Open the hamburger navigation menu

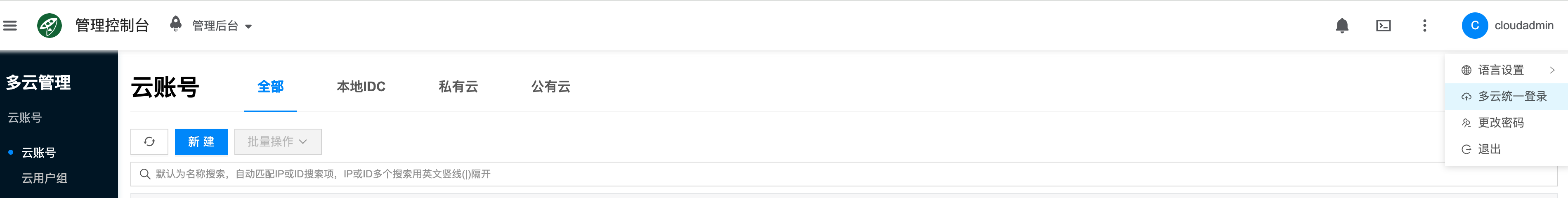point(10,26)
